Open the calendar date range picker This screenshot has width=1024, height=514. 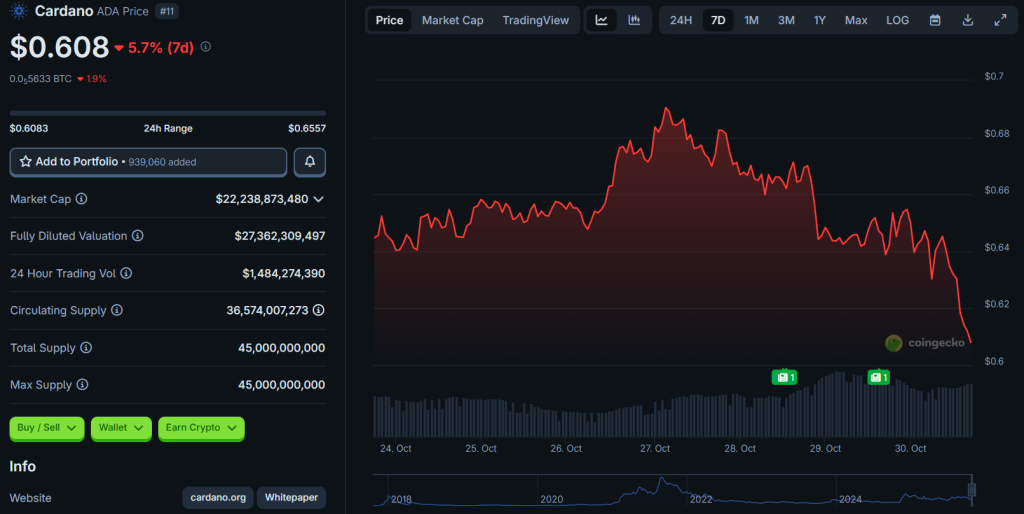point(935,20)
